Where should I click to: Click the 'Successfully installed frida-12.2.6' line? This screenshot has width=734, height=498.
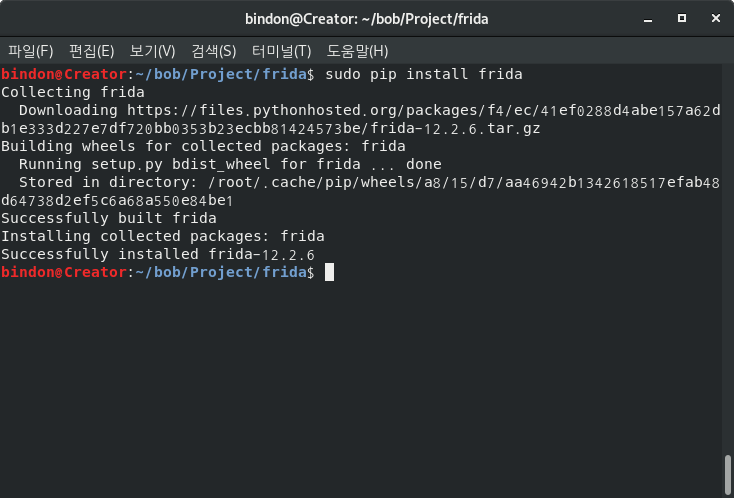pyautogui.click(x=158, y=254)
